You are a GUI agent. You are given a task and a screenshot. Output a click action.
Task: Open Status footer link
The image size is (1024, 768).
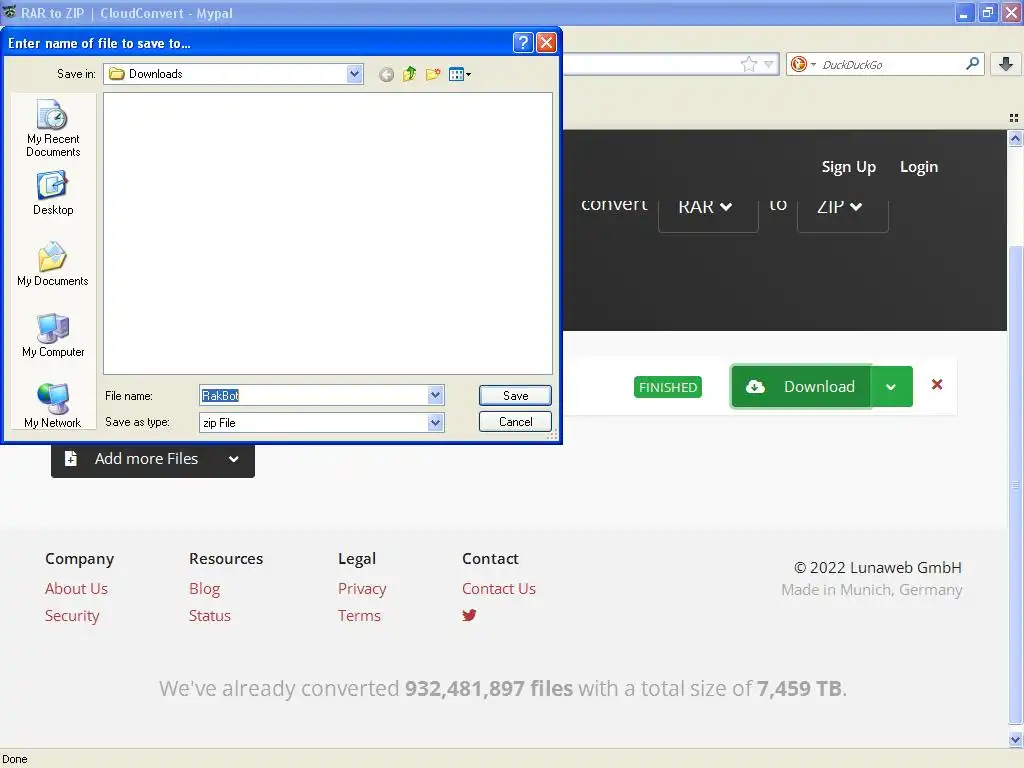pyautogui.click(x=210, y=616)
